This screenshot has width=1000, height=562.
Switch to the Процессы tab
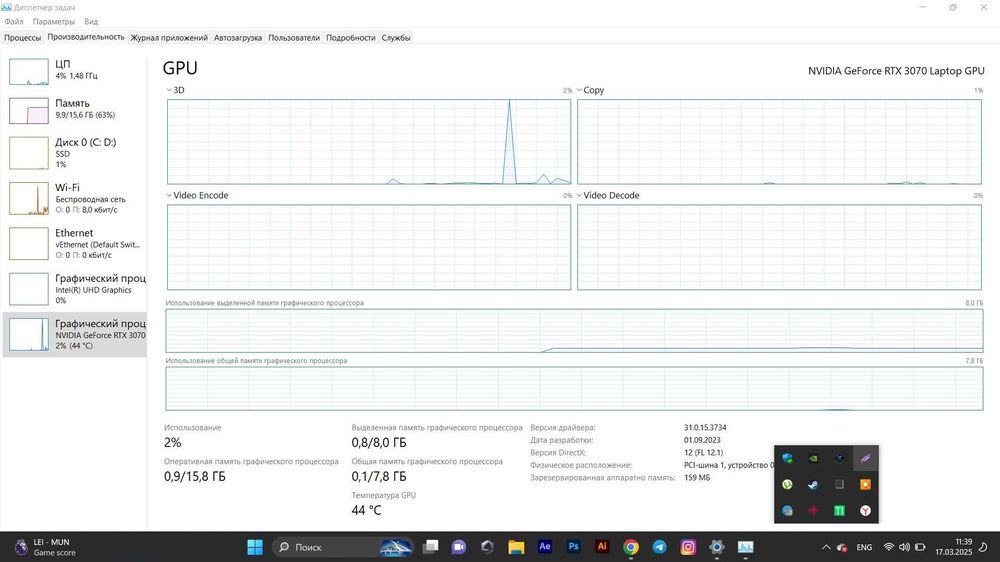(x=22, y=38)
